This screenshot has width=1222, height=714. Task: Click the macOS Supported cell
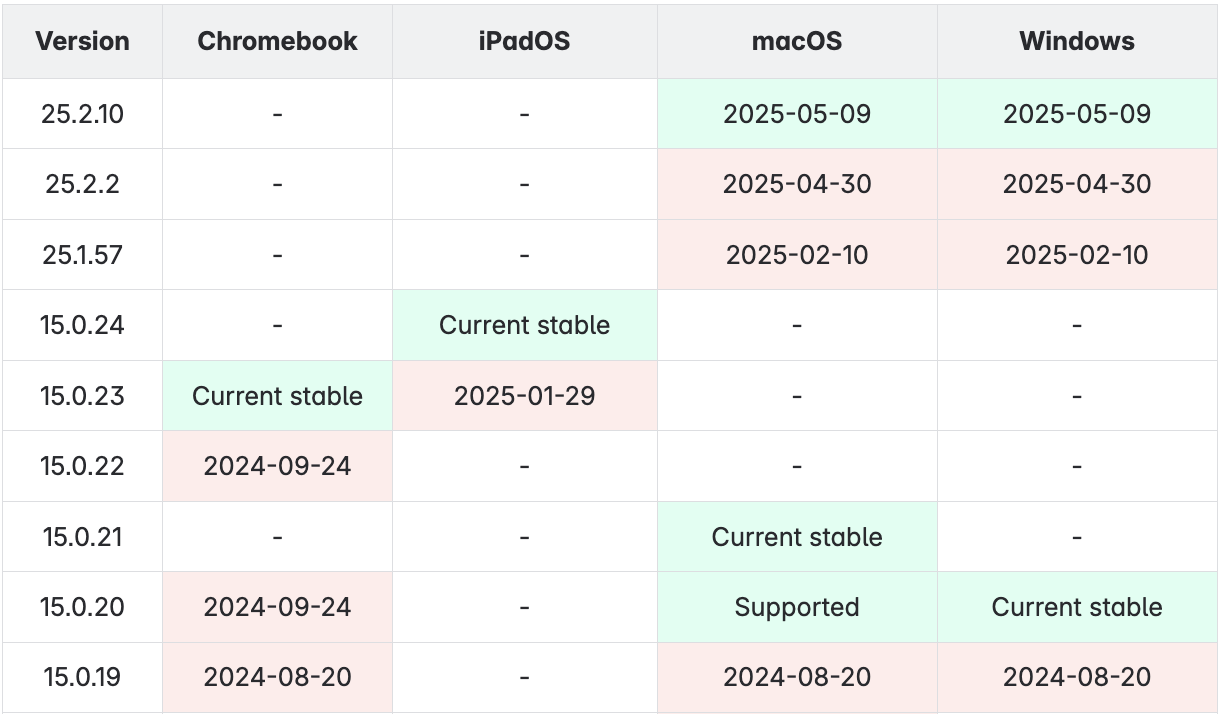(797, 607)
